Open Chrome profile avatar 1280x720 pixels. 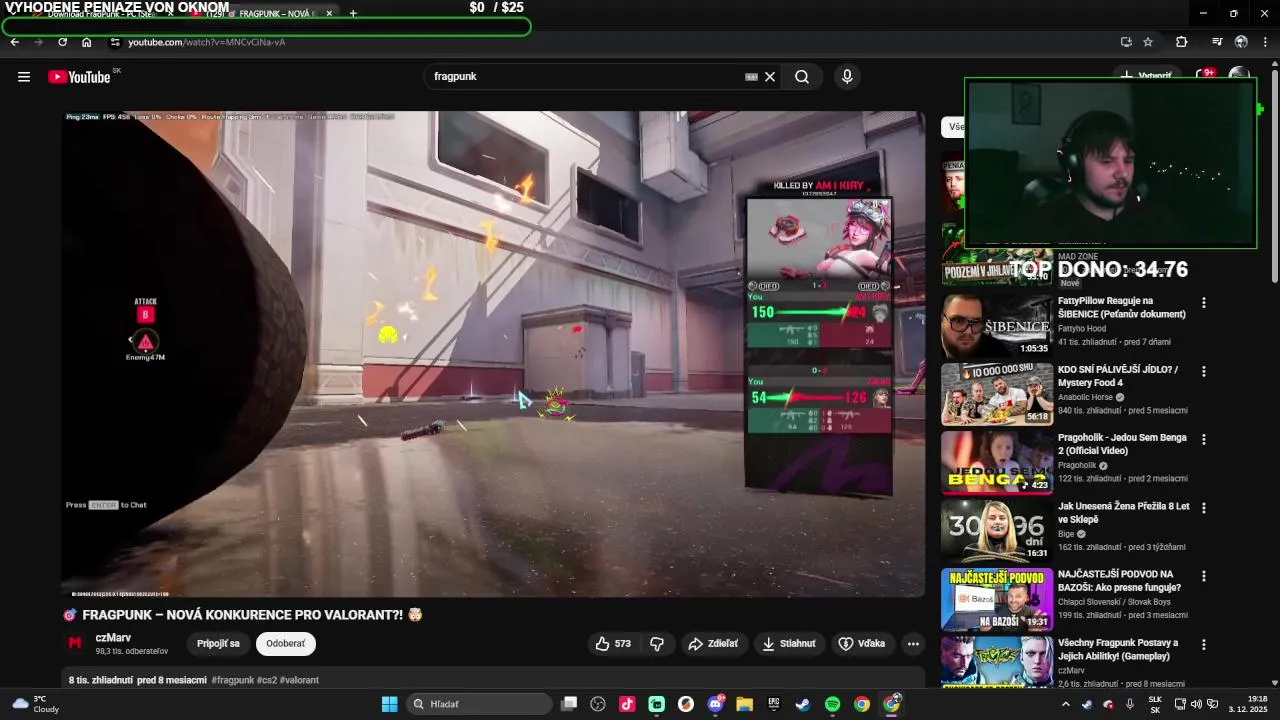click(1241, 42)
